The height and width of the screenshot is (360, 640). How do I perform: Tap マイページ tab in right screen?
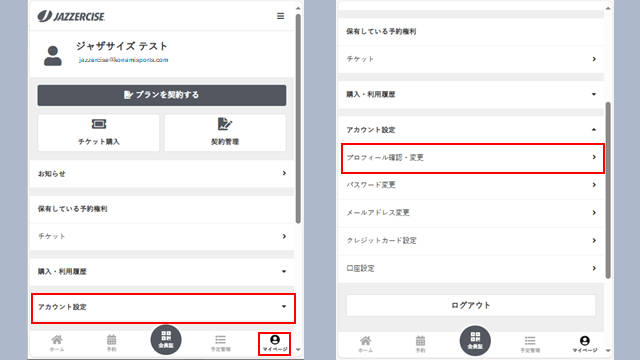coord(584,344)
